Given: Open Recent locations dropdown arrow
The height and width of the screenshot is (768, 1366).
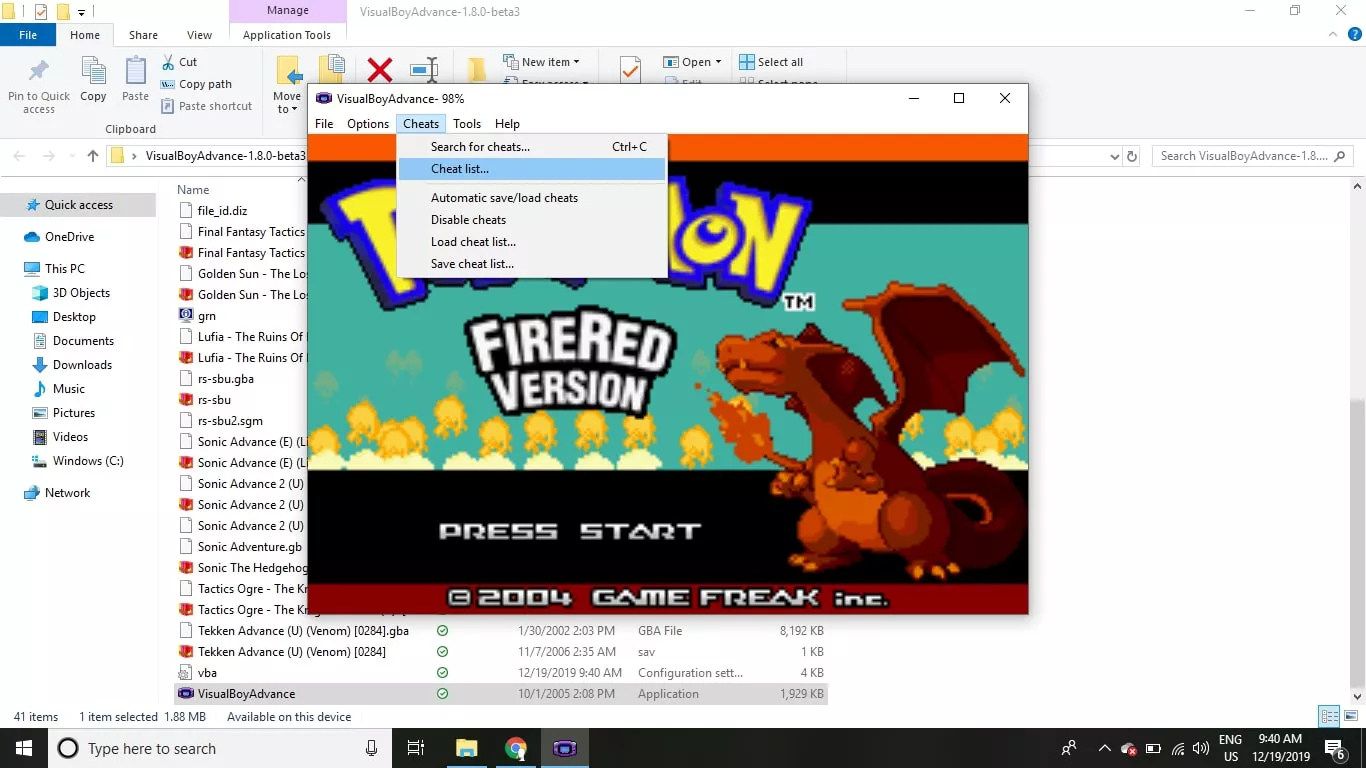Looking at the screenshot, I should coord(71,157).
